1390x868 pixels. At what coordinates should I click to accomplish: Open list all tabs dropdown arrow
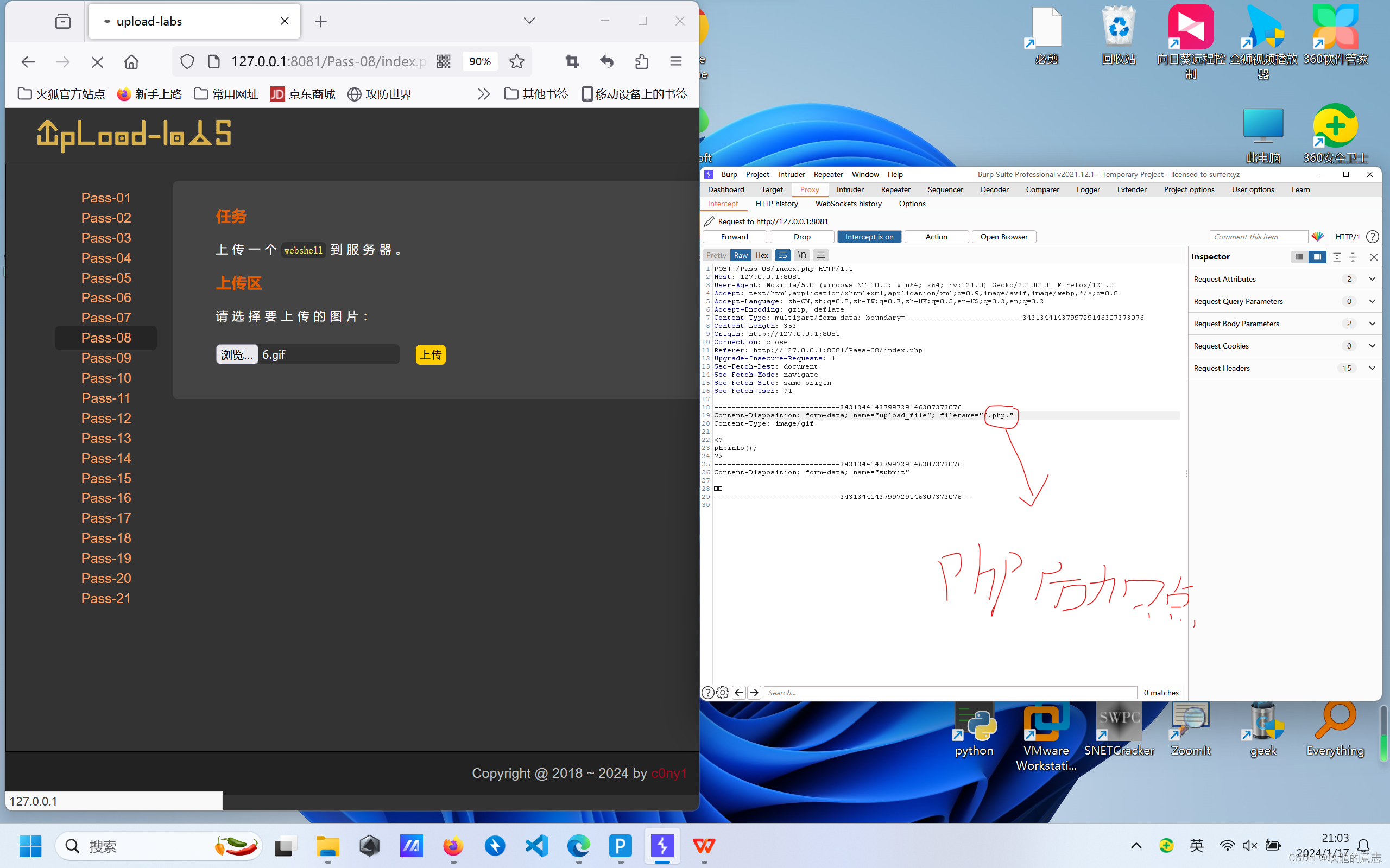[529, 21]
